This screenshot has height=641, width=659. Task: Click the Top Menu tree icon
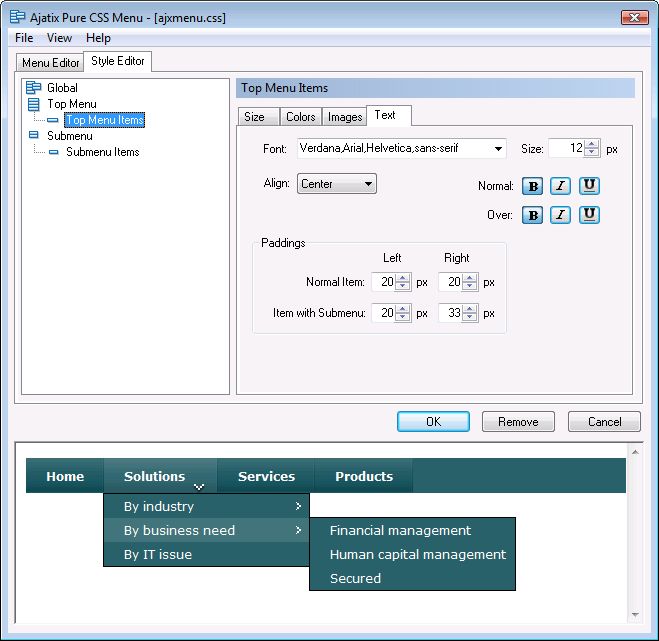coord(34,104)
